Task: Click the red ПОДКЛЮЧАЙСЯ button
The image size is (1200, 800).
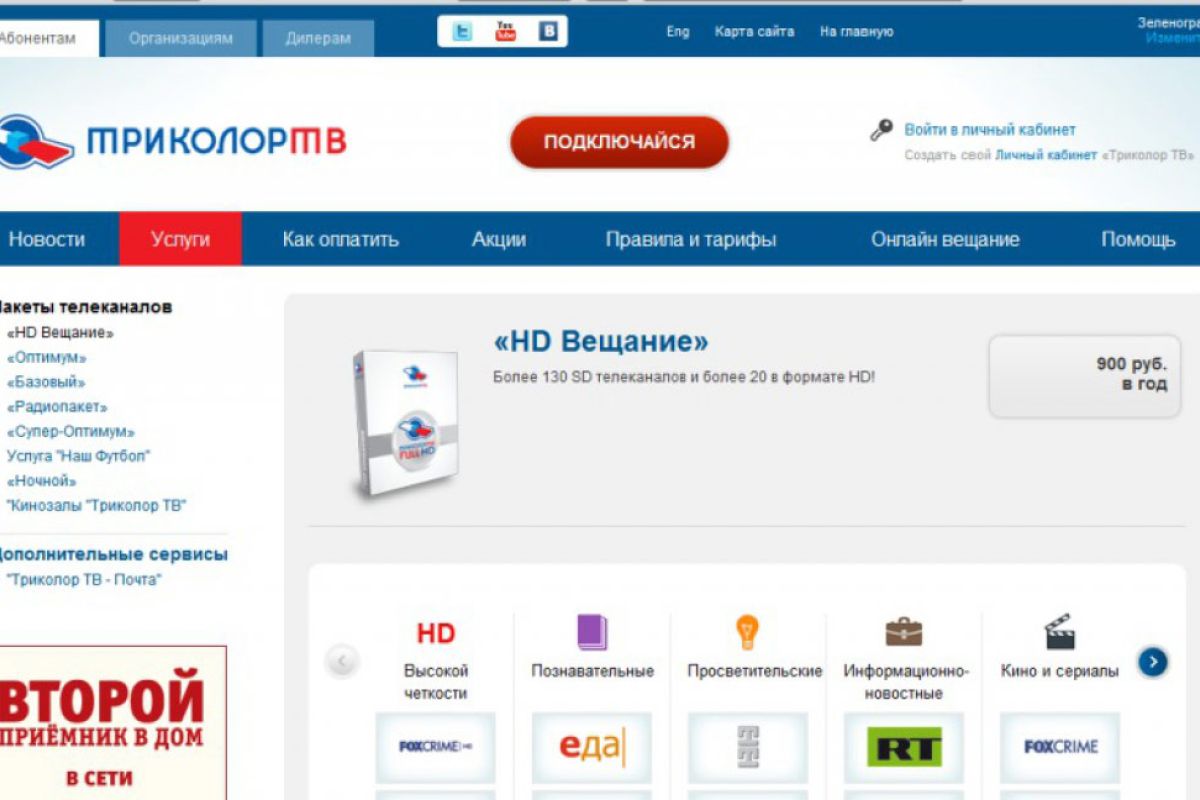Action: click(x=619, y=142)
